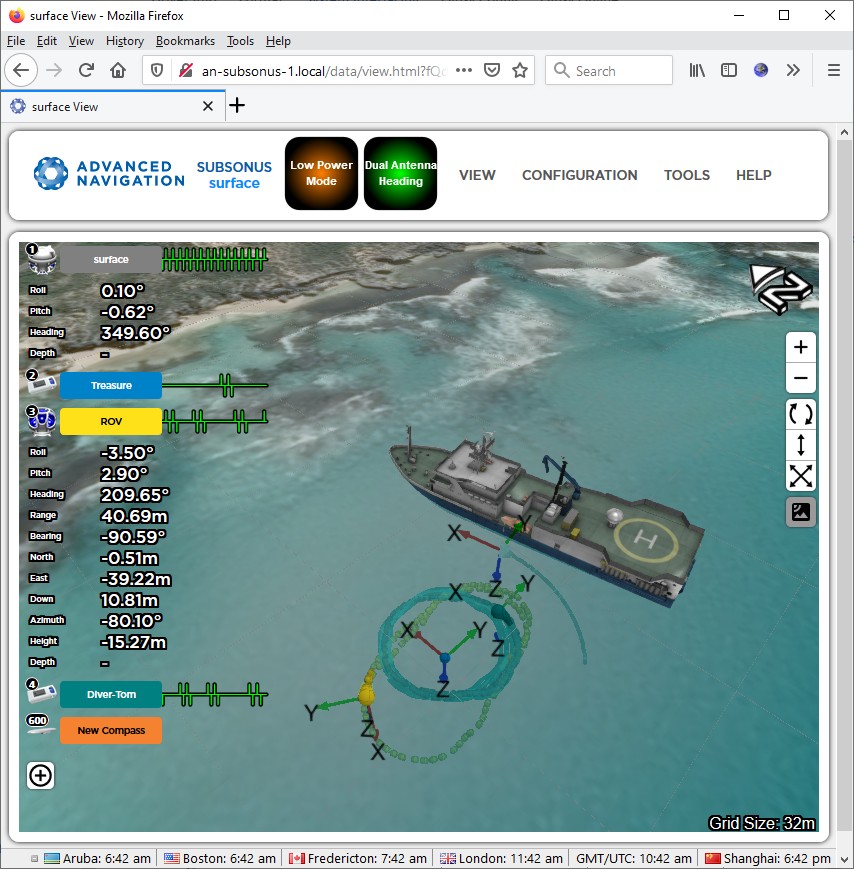Expand Firefox toolbar overflow chevrons

[793, 70]
